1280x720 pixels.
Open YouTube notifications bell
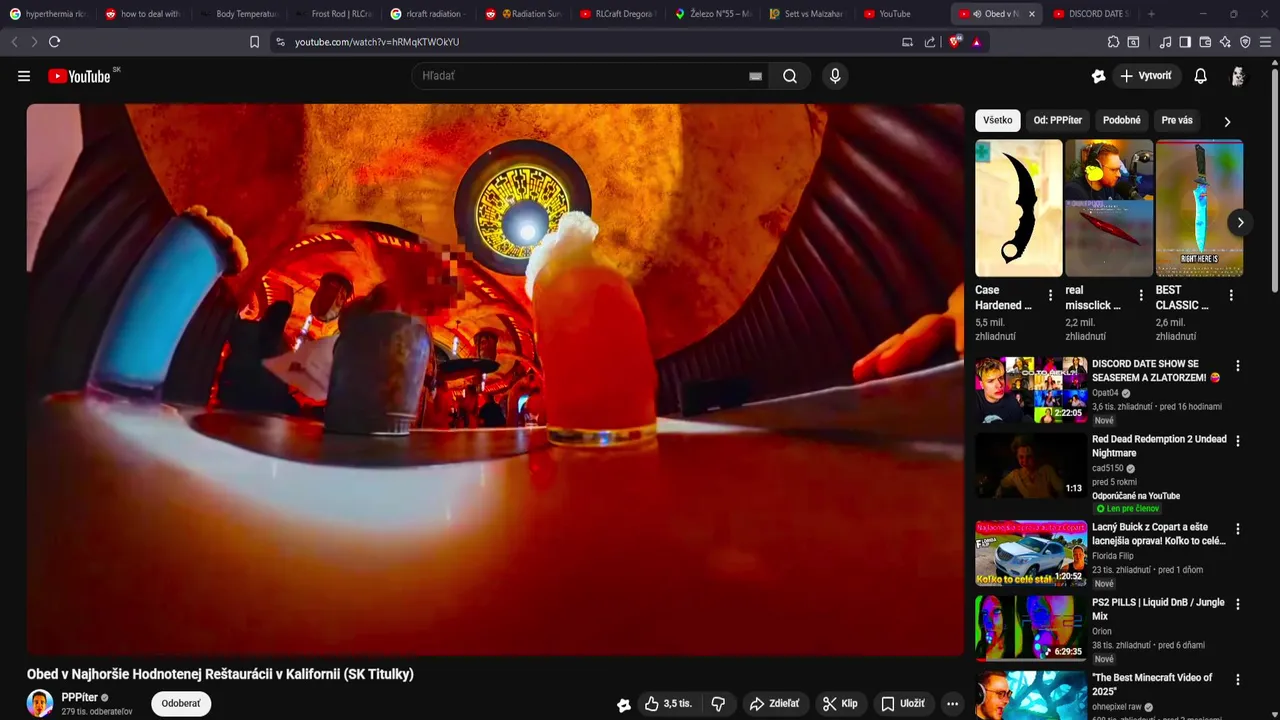tap(1201, 76)
